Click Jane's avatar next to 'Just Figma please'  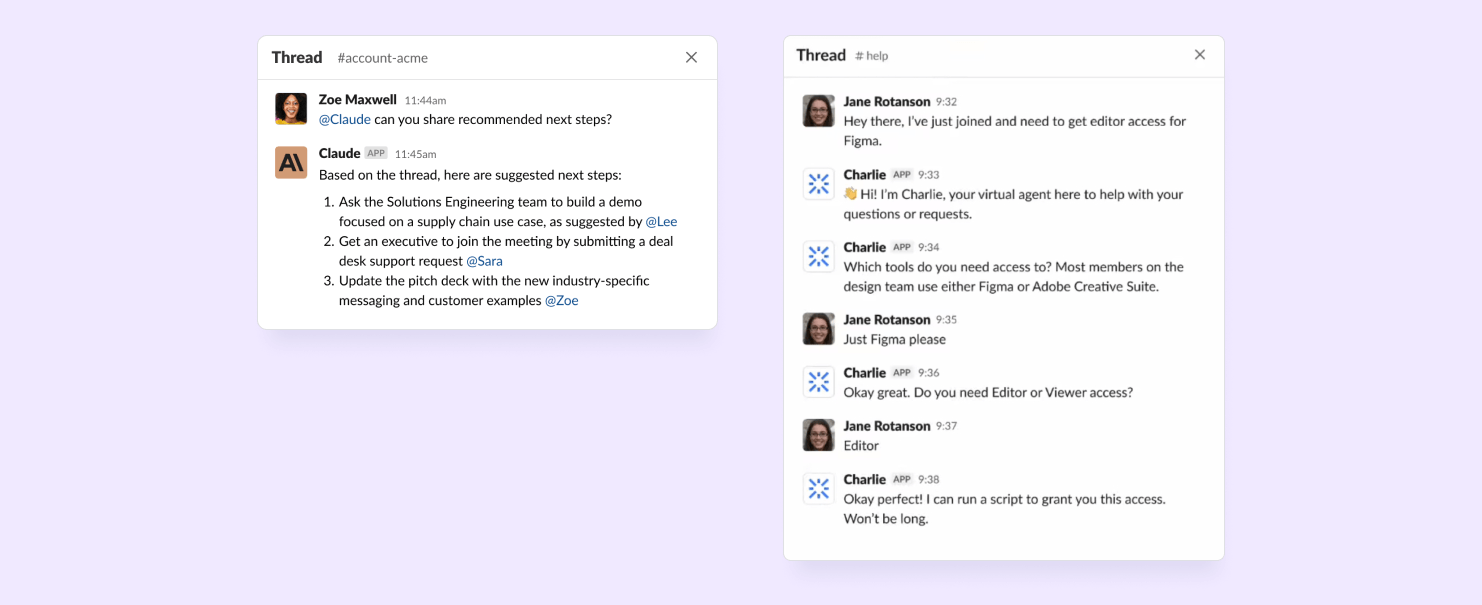coord(818,329)
